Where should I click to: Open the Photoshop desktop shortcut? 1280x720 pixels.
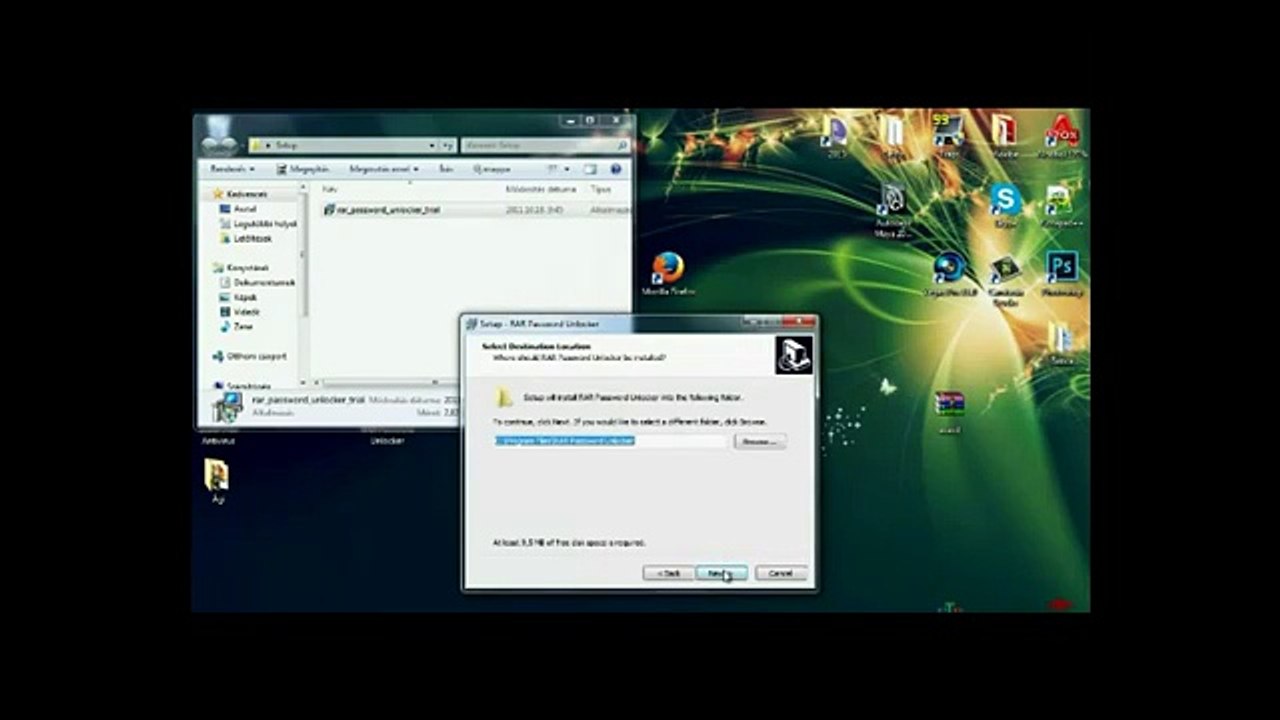tap(1060, 272)
